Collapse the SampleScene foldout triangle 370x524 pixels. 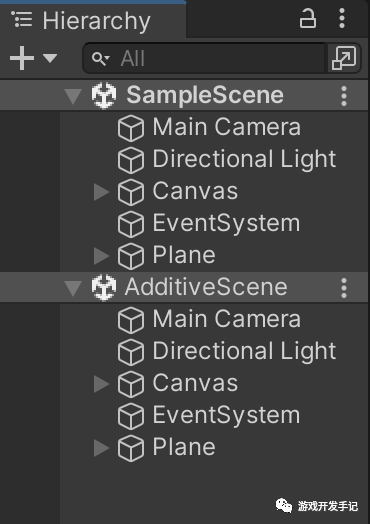click(73, 96)
